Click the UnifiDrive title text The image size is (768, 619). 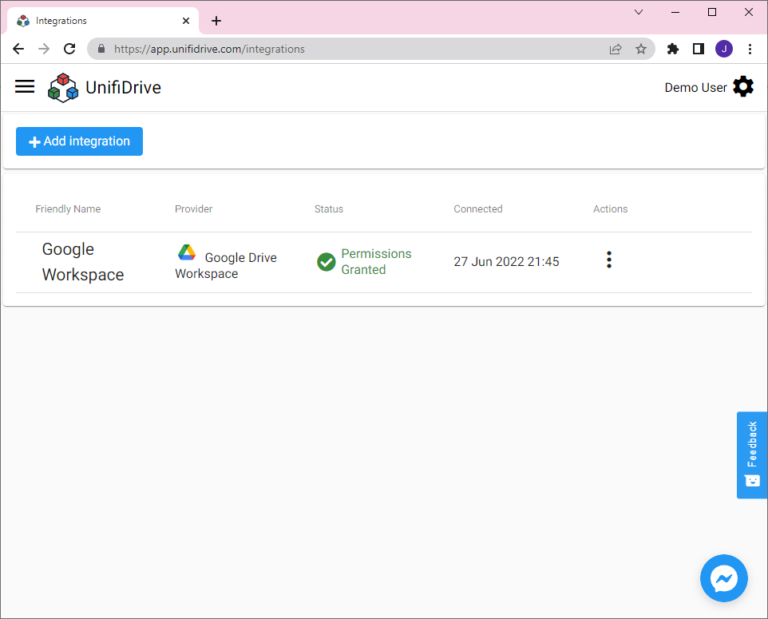[123, 87]
